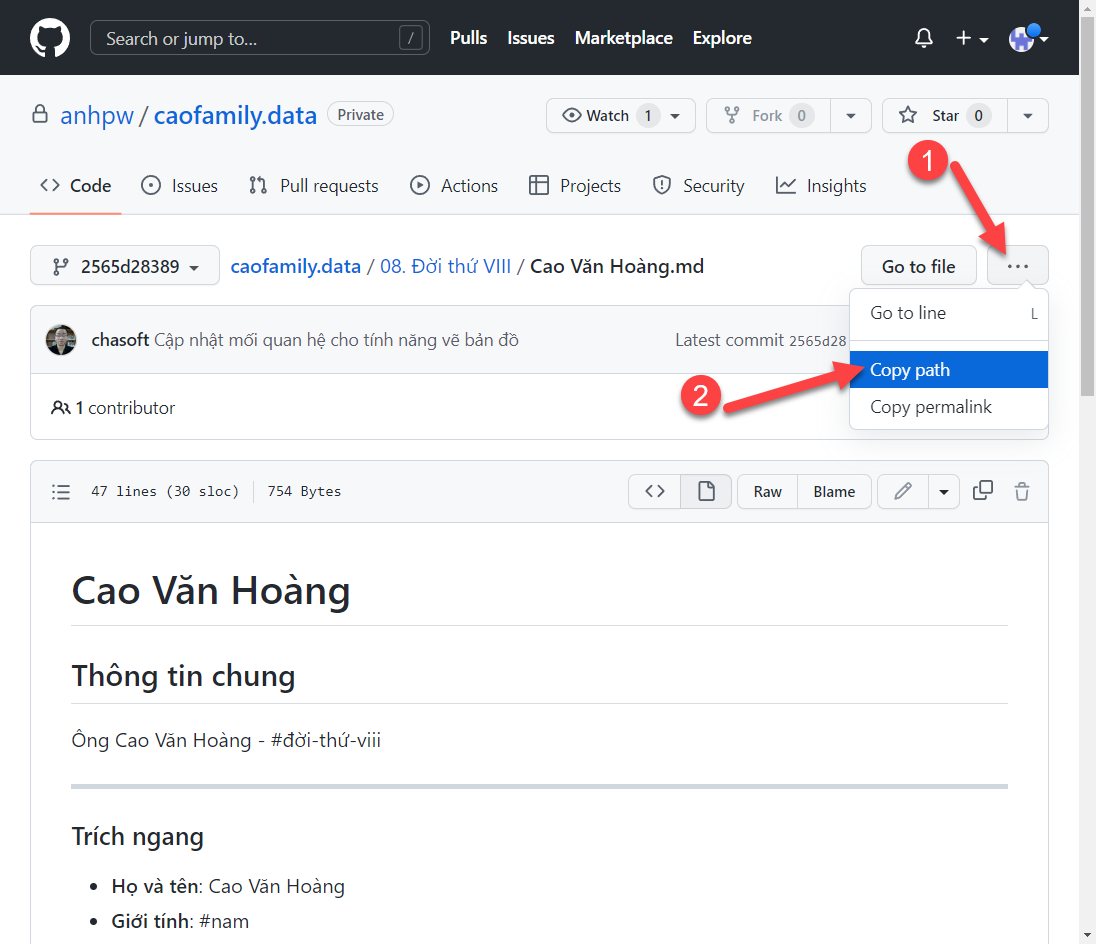Edit the file with pencil icon
Viewport: 1096px width, 944px height.
click(x=903, y=491)
